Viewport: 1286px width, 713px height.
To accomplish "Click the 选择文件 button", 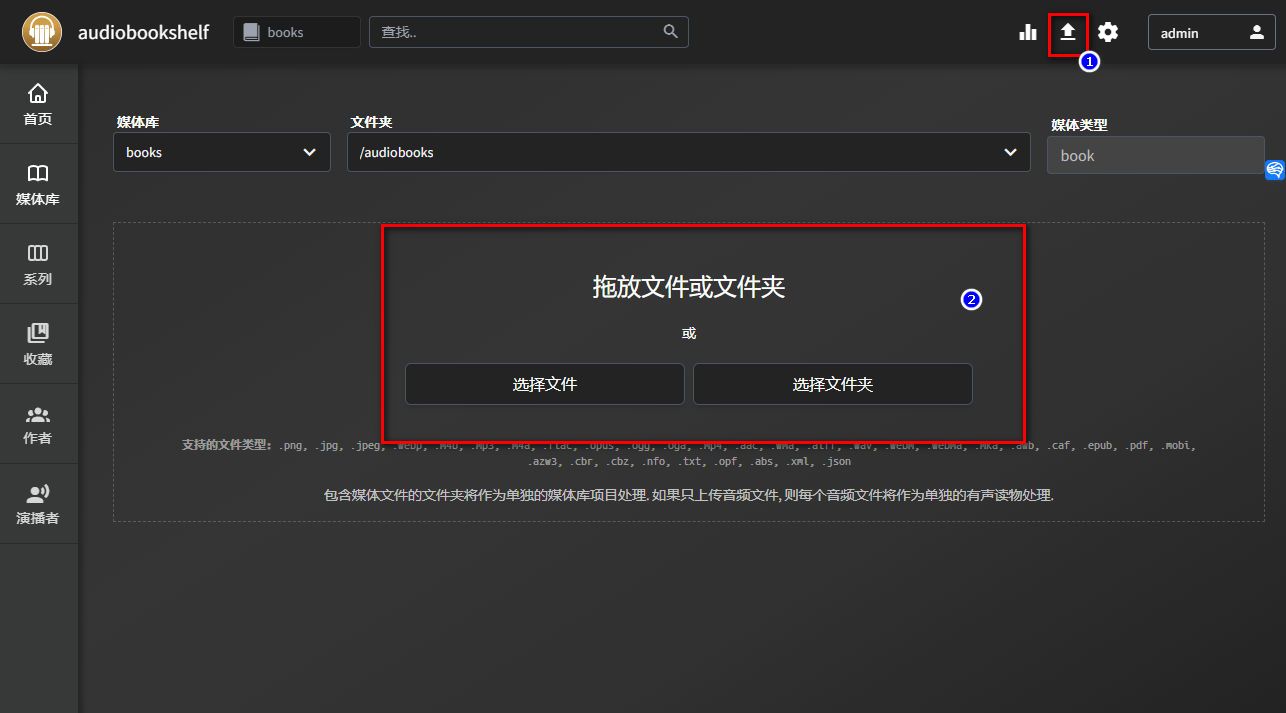I will (x=545, y=384).
